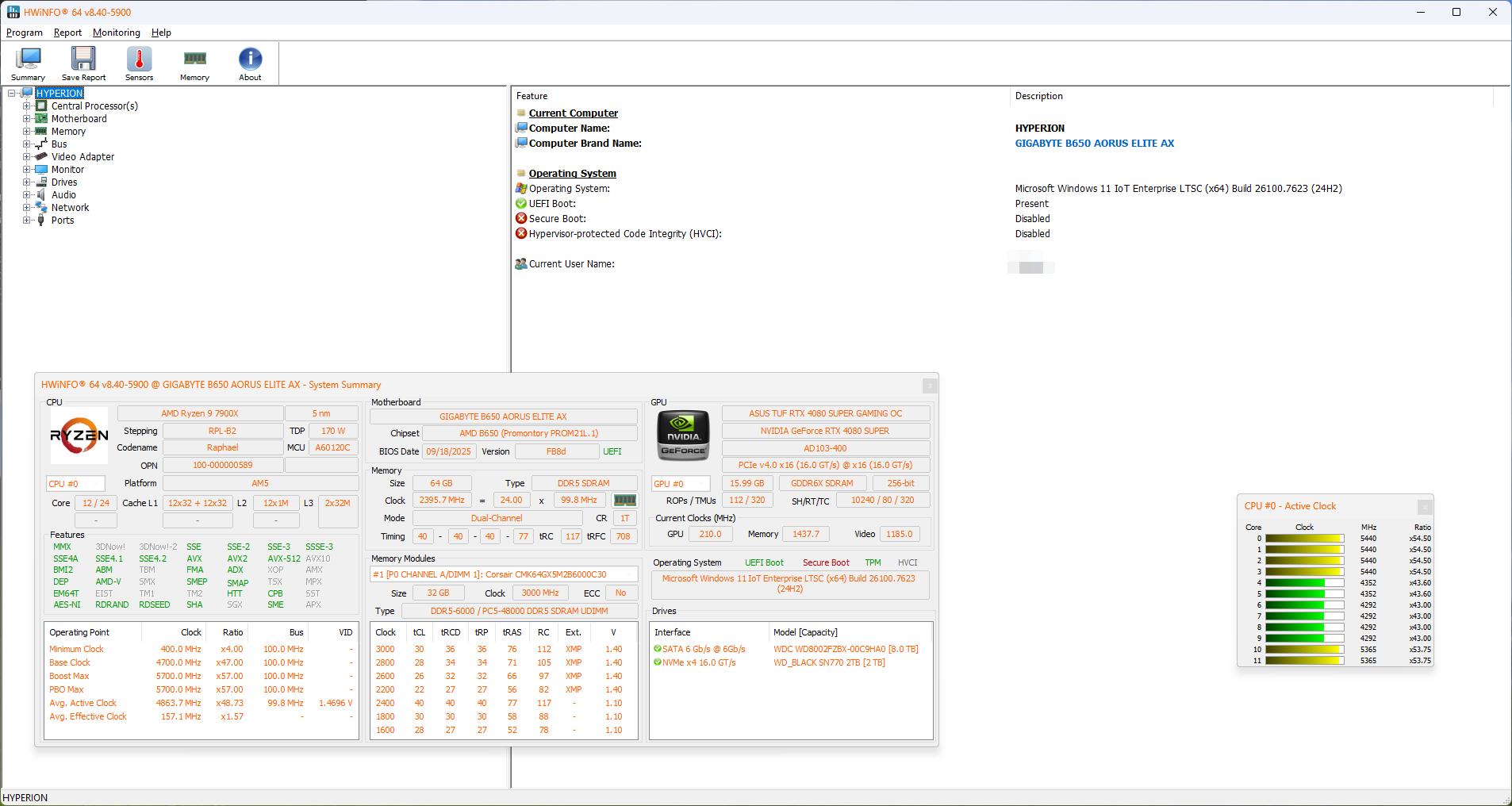Open the GPU #0 selector dropdown
The image size is (1512, 806).
tap(681, 484)
